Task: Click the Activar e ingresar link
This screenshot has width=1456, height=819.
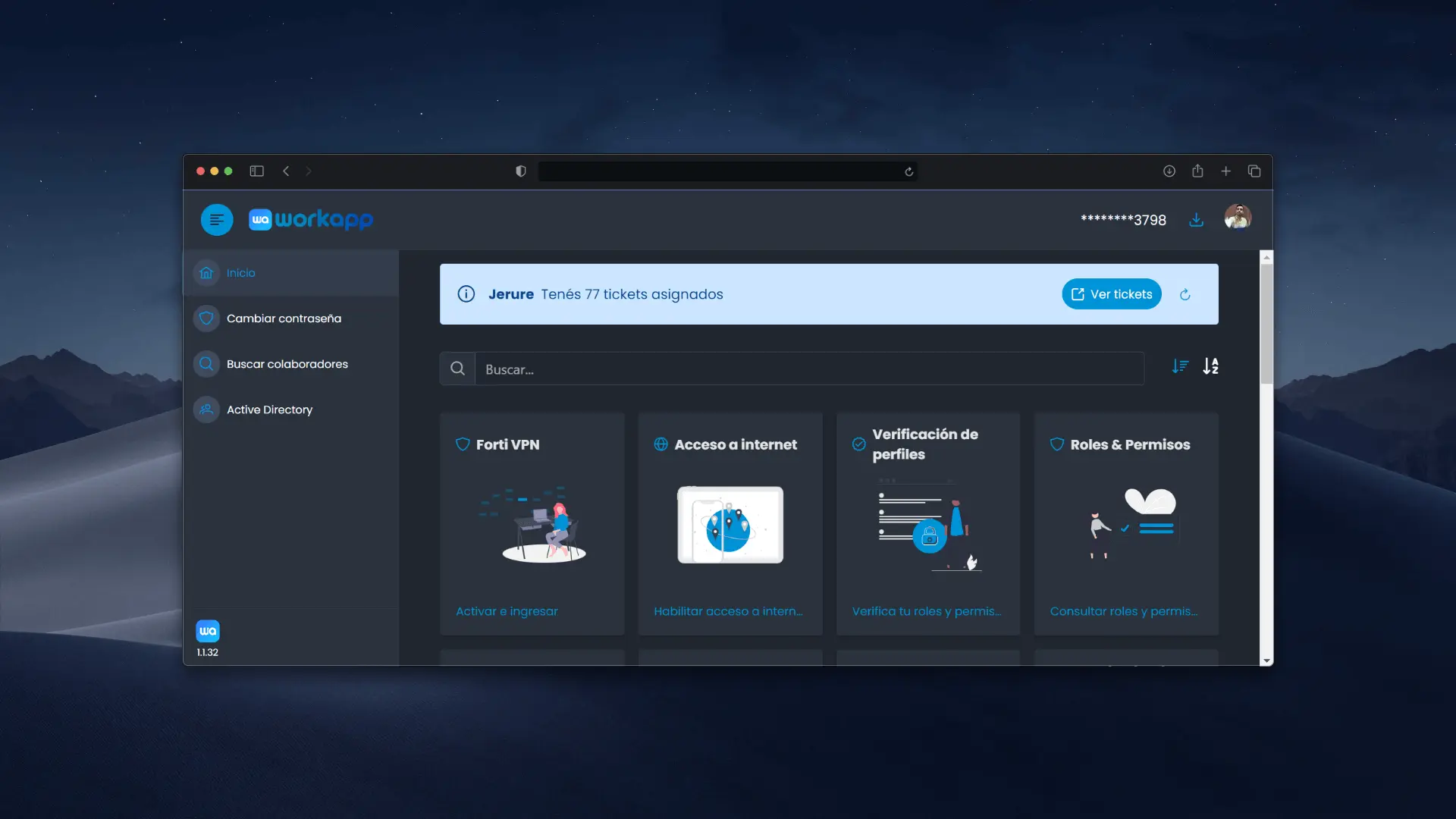Action: pos(507,611)
